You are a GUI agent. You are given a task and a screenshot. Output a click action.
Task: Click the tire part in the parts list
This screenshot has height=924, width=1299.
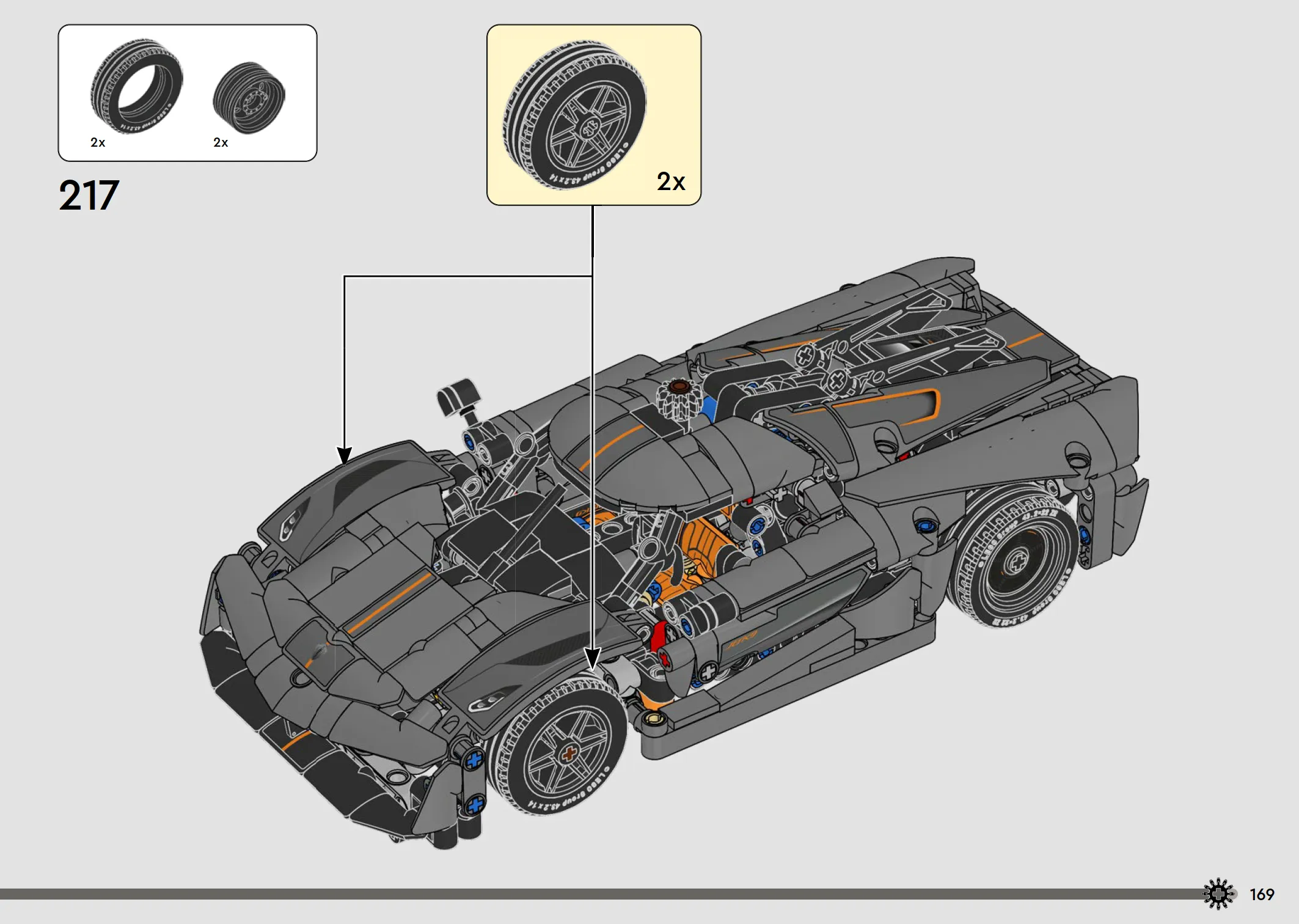[x=136, y=87]
